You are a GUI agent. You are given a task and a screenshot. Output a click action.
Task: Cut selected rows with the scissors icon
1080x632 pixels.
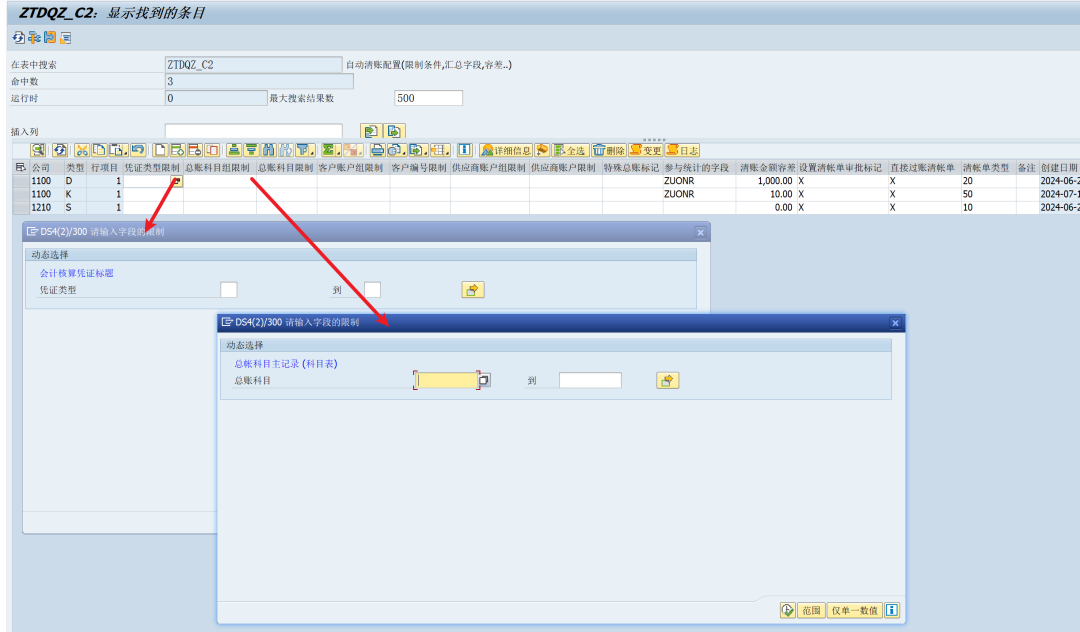click(82, 150)
